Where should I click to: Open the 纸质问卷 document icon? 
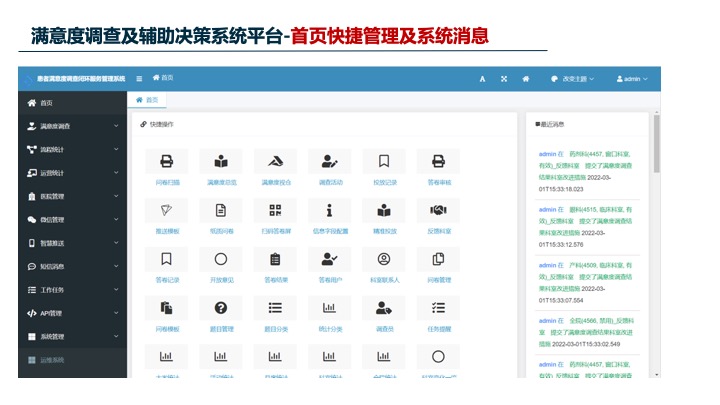pyautogui.click(x=221, y=210)
